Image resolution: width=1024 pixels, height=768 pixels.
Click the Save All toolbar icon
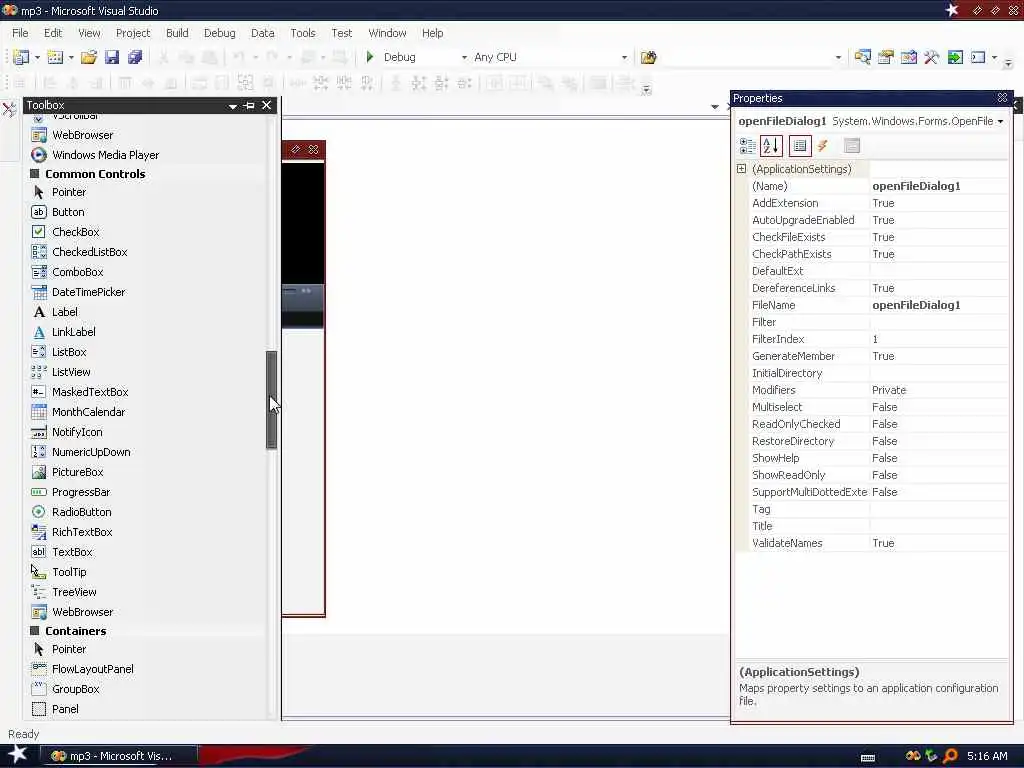pos(135,57)
